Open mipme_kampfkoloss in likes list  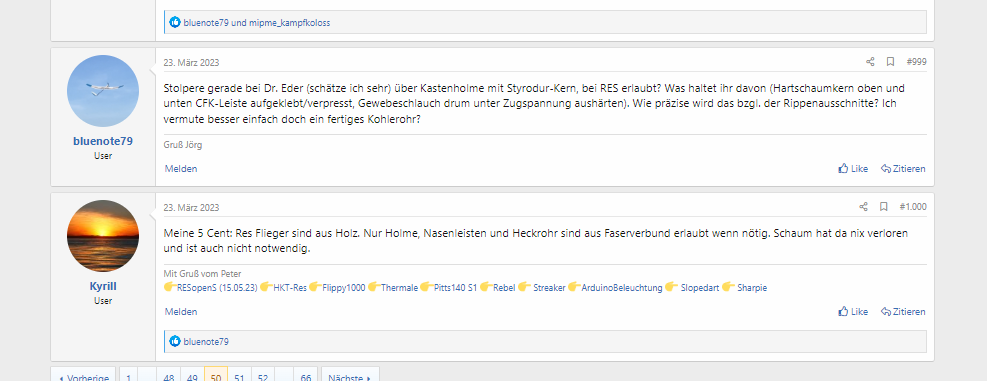pos(290,23)
